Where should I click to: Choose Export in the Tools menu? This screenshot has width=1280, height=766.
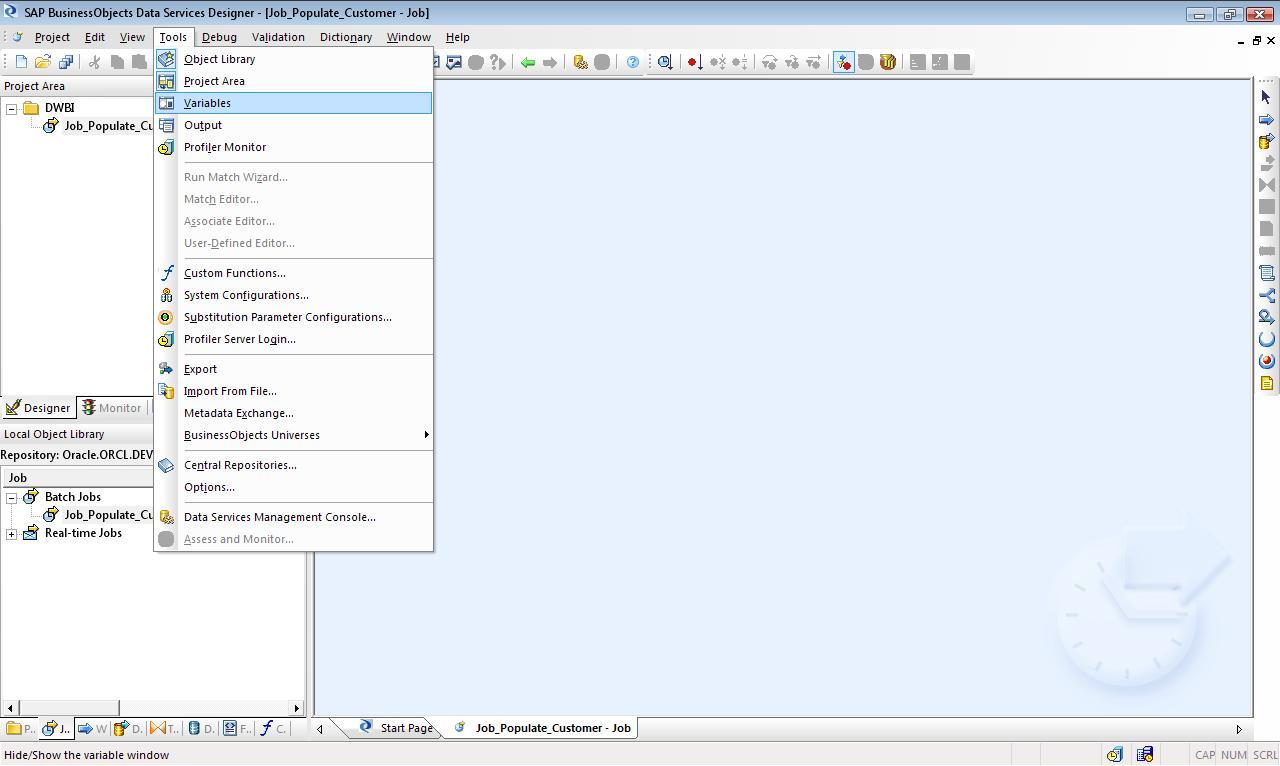point(293,369)
